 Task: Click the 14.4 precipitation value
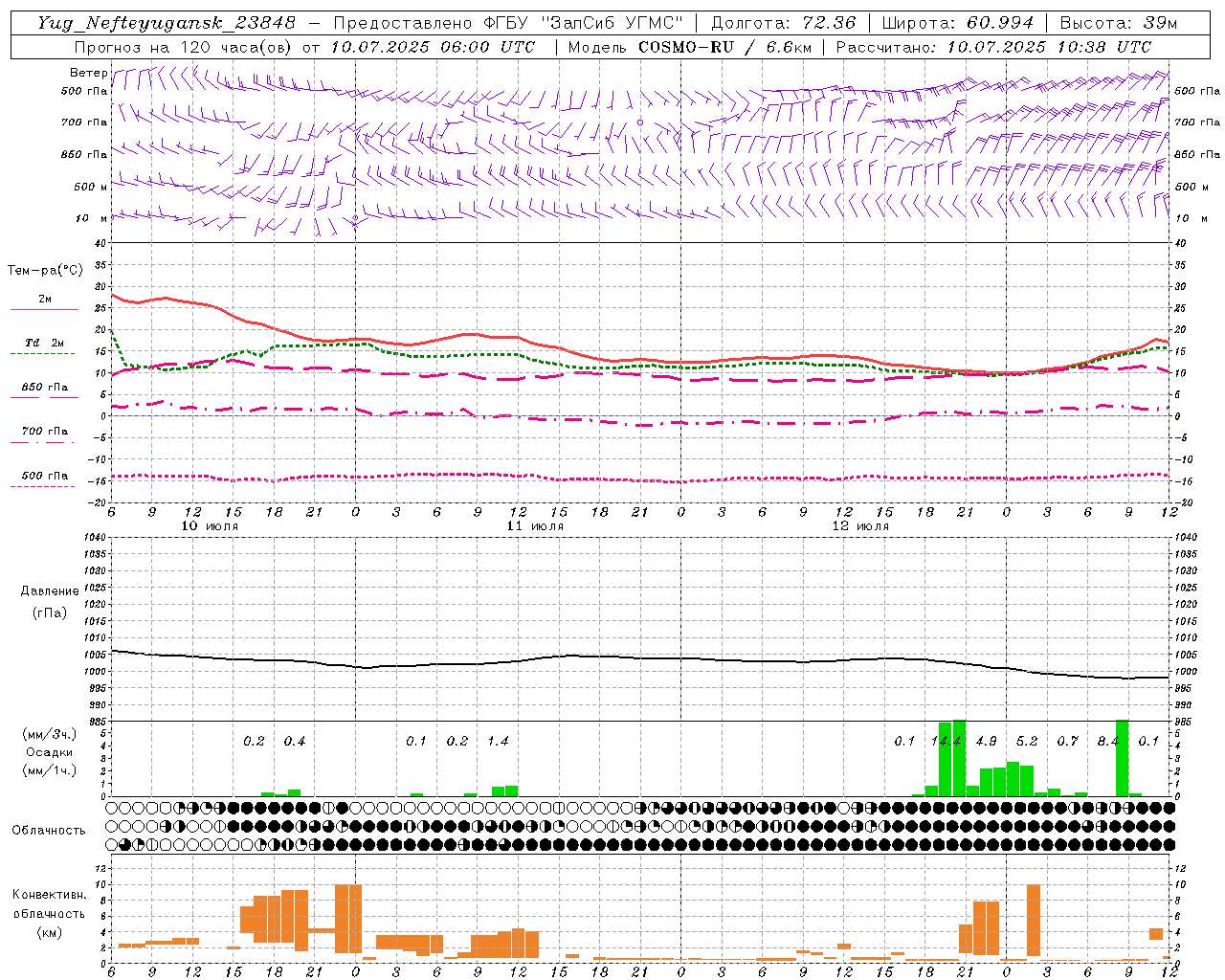[x=946, y=742]
